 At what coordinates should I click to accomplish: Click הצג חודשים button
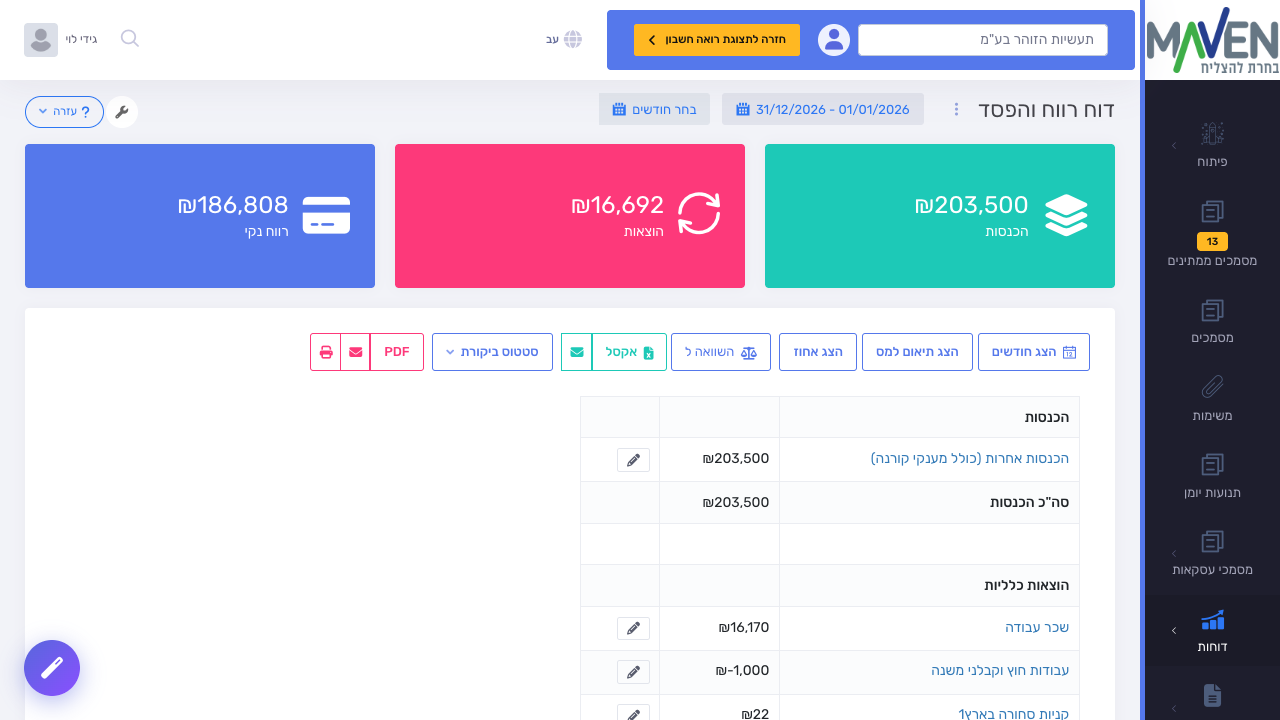[1034, 352]
